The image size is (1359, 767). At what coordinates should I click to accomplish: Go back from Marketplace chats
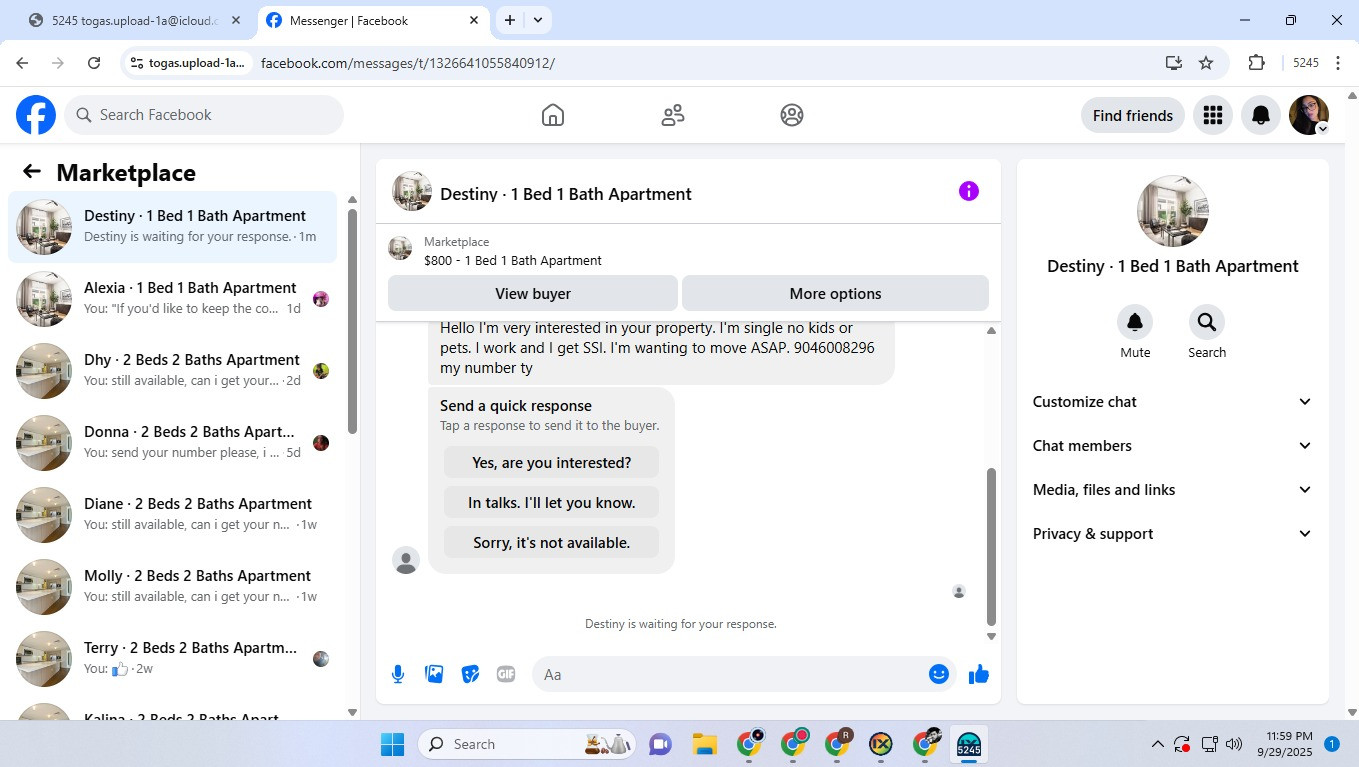pos(32,172)
